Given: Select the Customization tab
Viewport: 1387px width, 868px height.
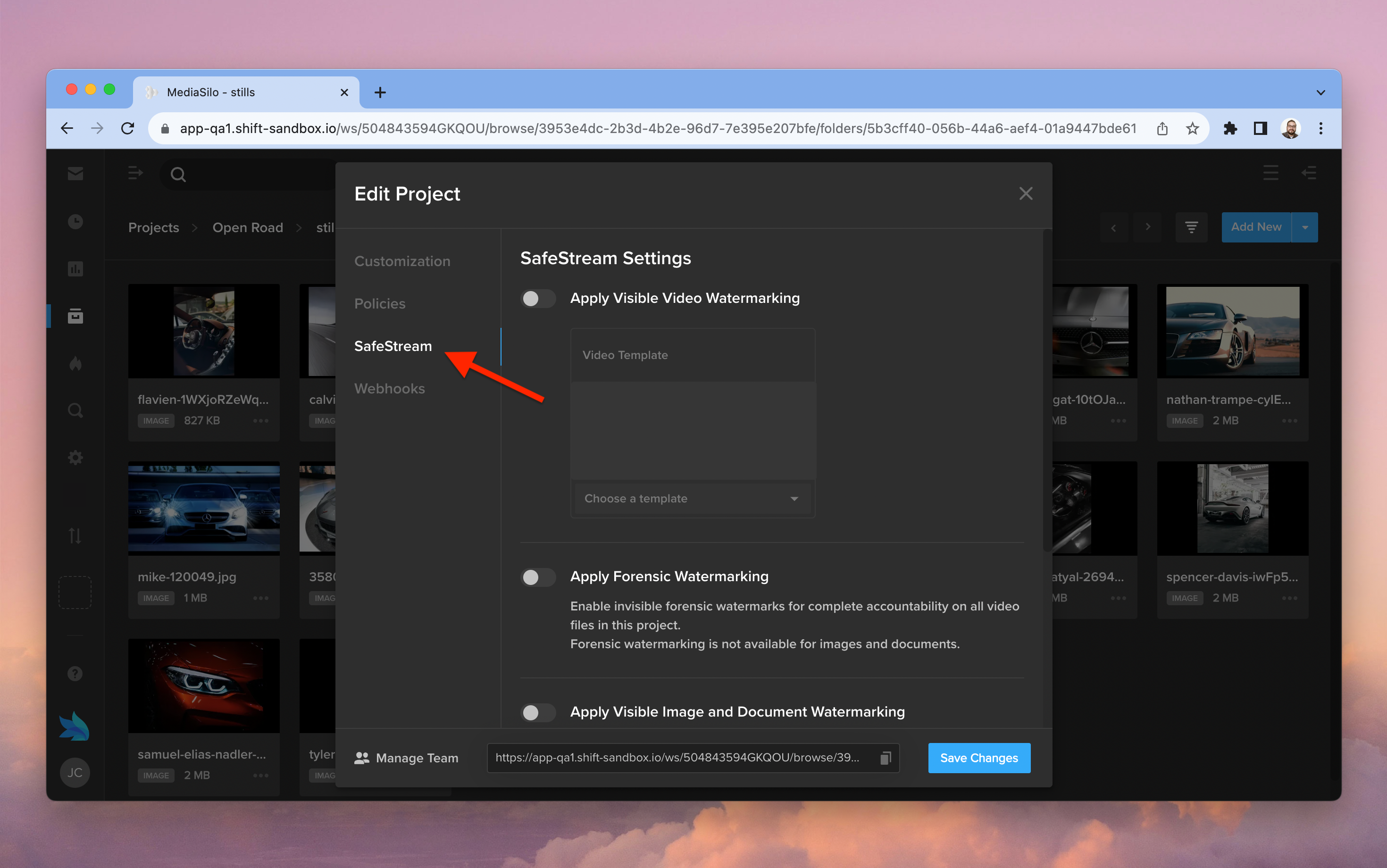Looking at the screenshot, I should pyautogui.click(x=402, y=261).
